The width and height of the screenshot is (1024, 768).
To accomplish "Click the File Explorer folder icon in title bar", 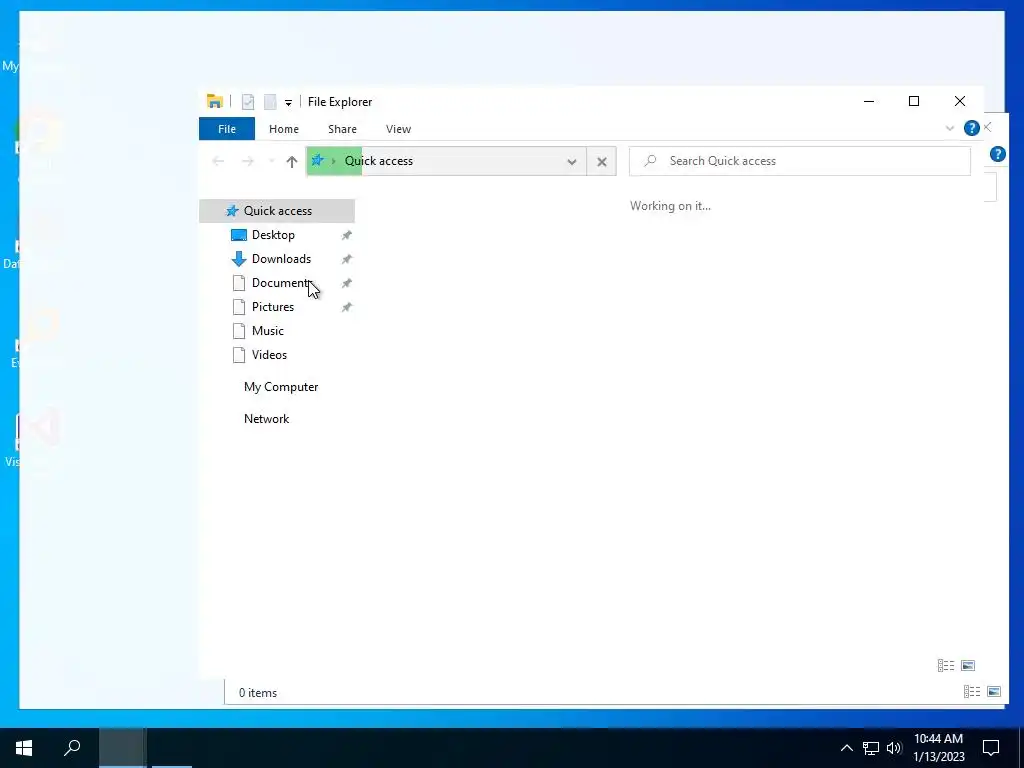I will point(214,101).
